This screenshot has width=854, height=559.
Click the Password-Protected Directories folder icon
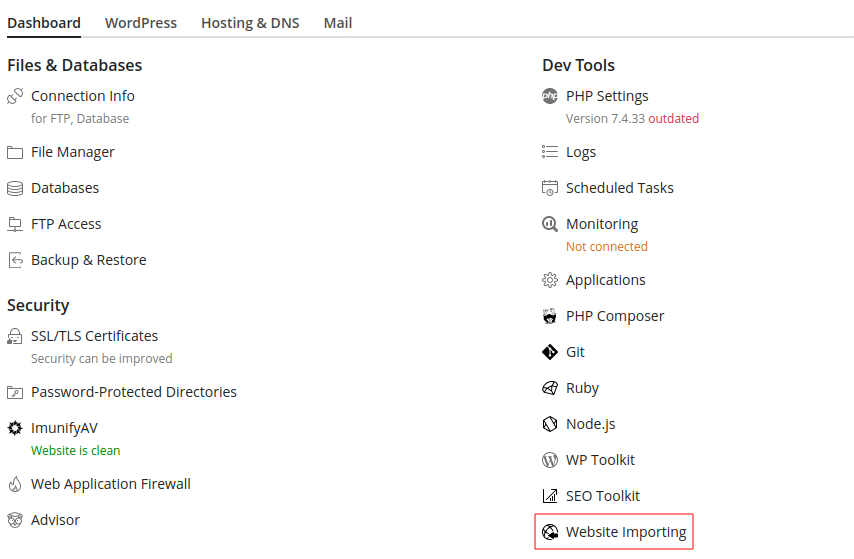[x=15, y=392]
